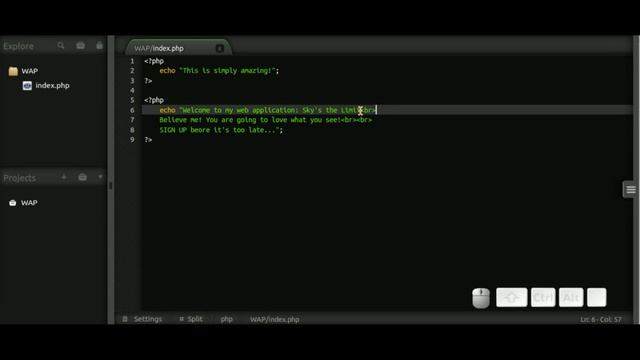The width and height of the screenshot is (640, 360).
Task: Click the WAP/index.php path in the bottom bar
Action: 275,319
